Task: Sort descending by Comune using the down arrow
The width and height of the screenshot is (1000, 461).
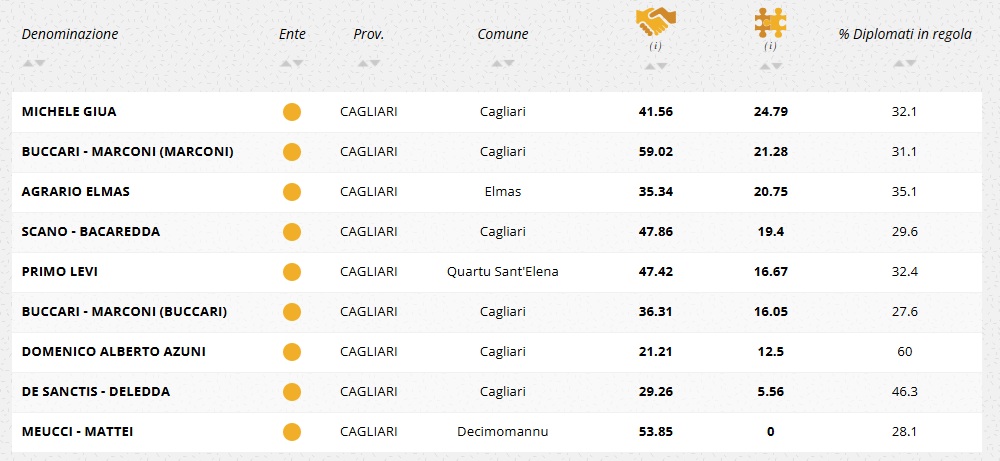Action: [509, 64]
